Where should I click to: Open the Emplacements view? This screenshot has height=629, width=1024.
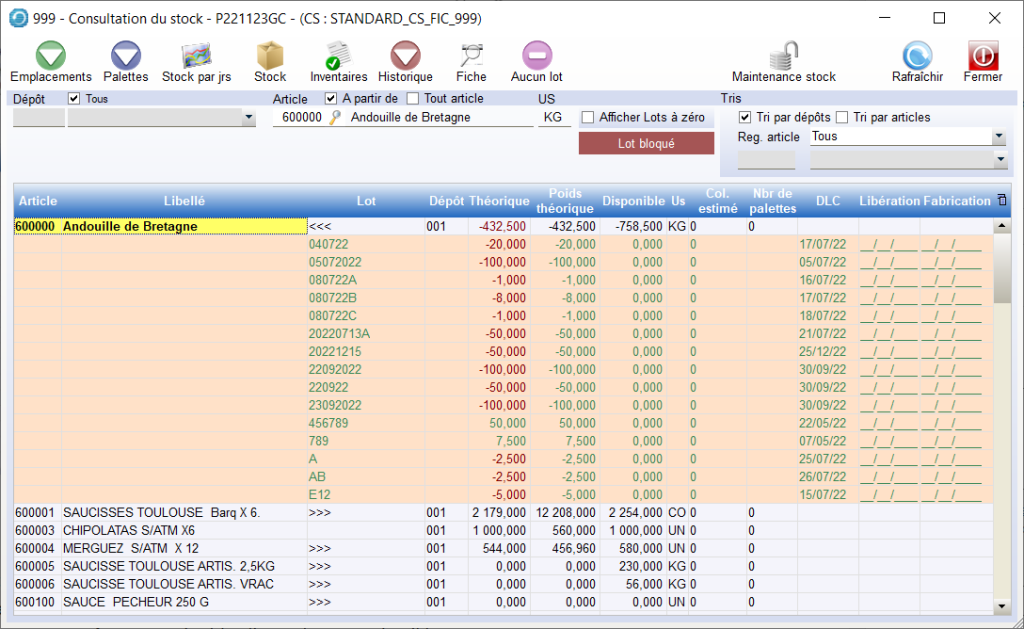tap(51, 57)
